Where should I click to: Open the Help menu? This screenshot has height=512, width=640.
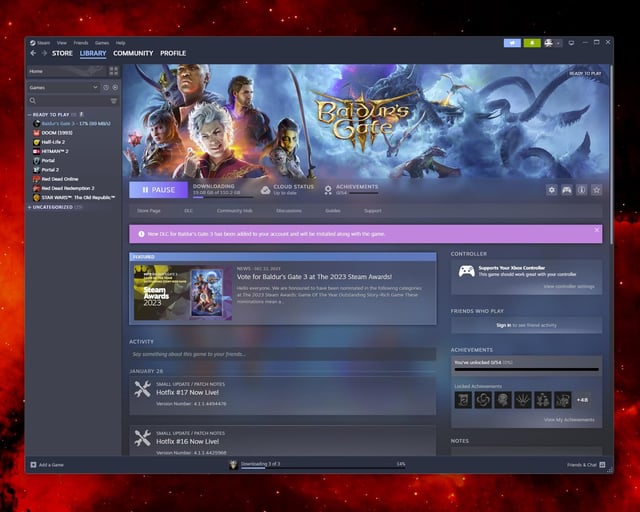(x=120, y=43)
